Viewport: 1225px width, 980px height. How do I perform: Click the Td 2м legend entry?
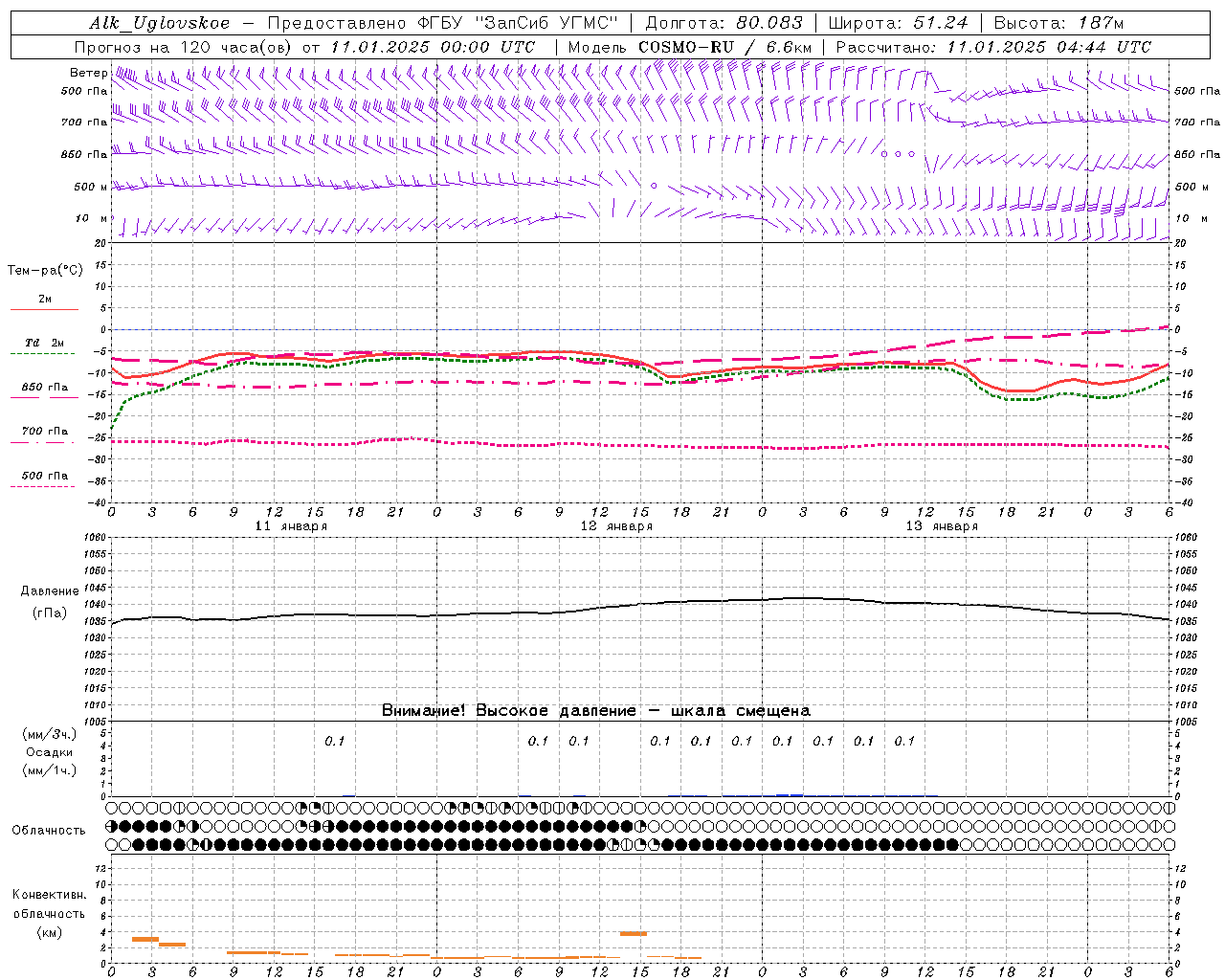click(45, 343)
